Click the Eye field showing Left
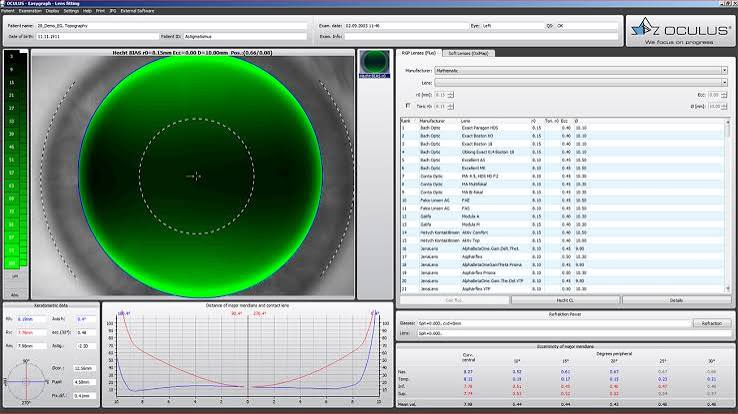The image size is (738, 414). pyautogui.click(x=512, y=26)
